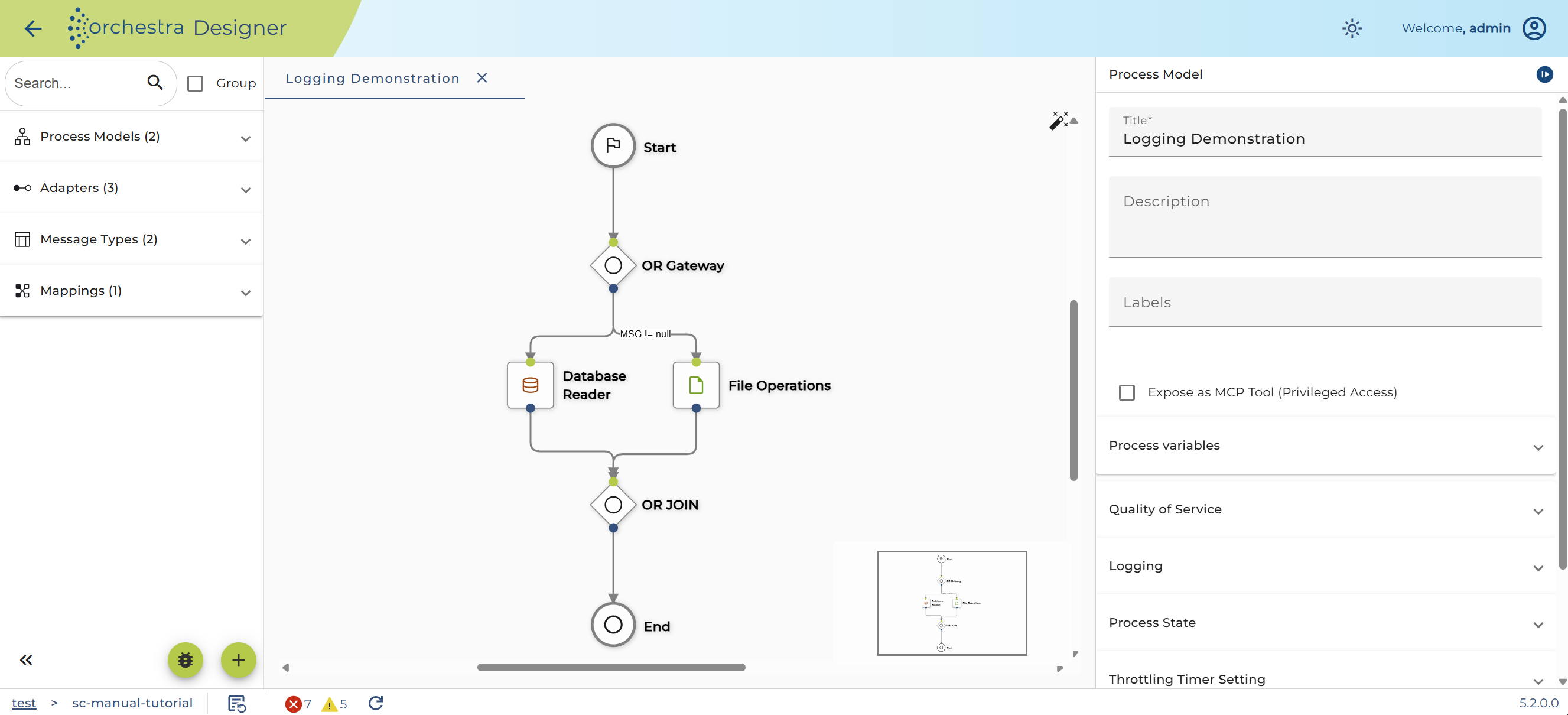Toggle the light/dark theme sun icon
Image resolution: width=1568 pixels, height=715 pixels.
[x=1351, y=28]
